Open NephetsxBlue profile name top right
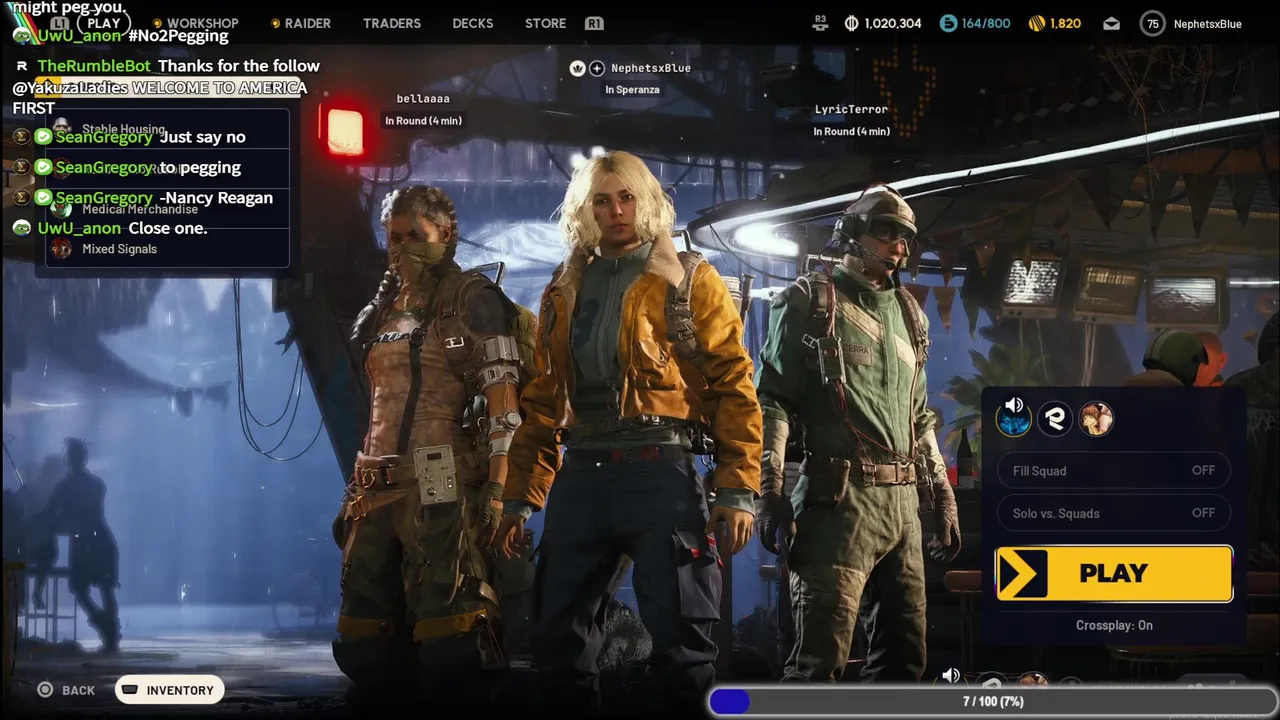1280x720 pixels. [x=1207, y=24]
